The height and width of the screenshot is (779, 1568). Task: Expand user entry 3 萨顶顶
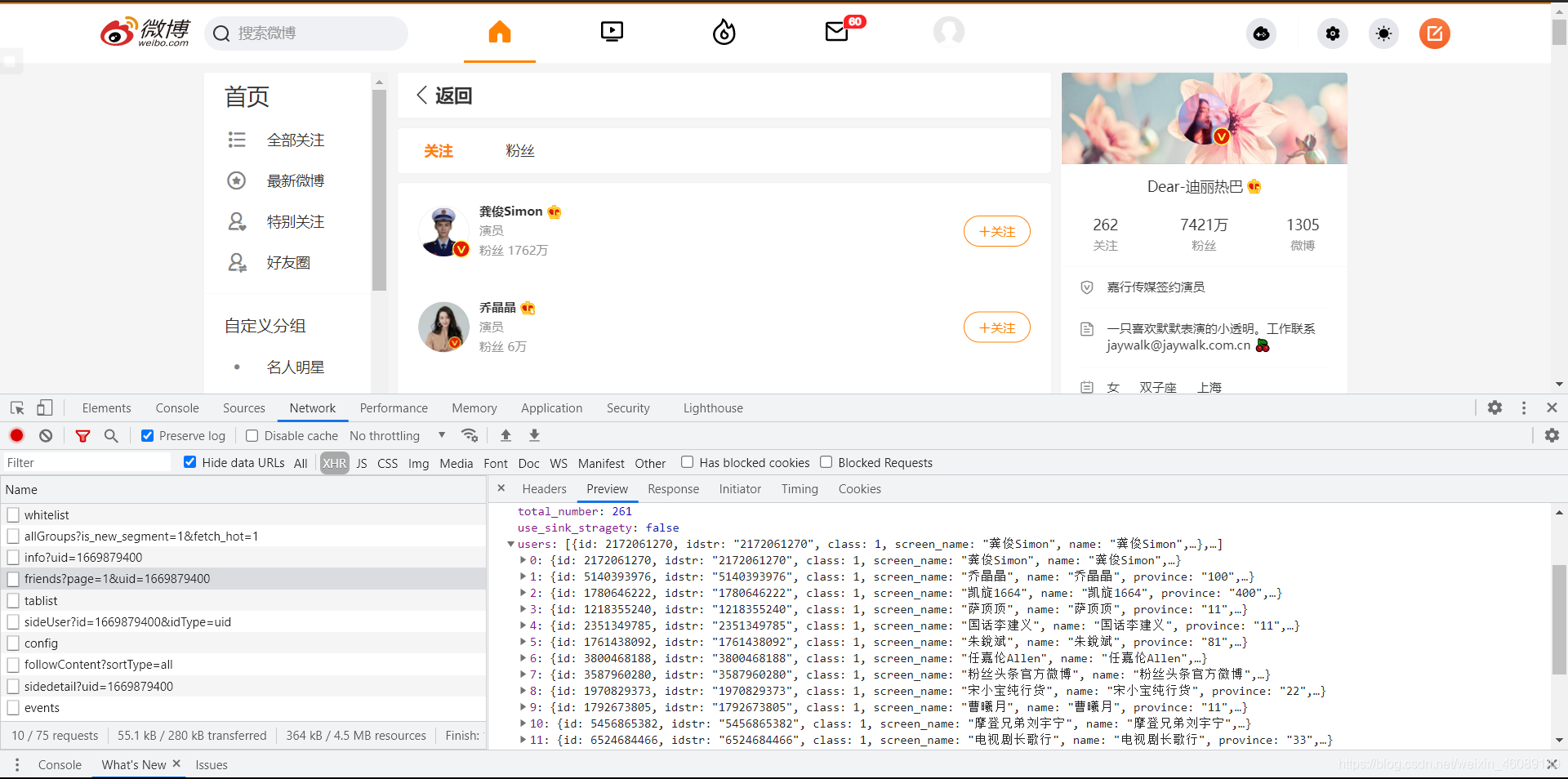(x=523, y=609)
